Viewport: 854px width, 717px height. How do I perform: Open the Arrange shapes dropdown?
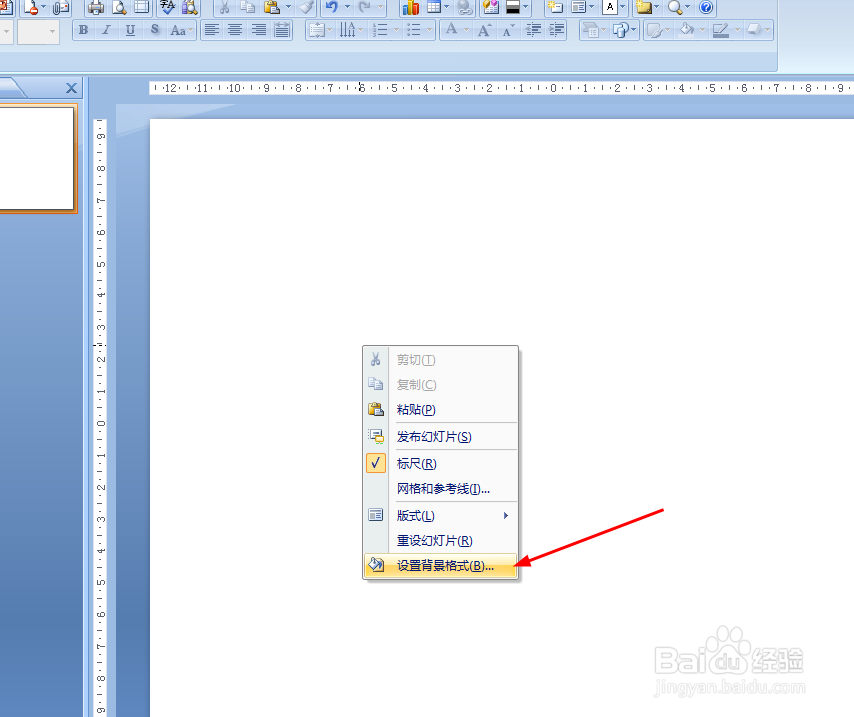click(624, 30)
